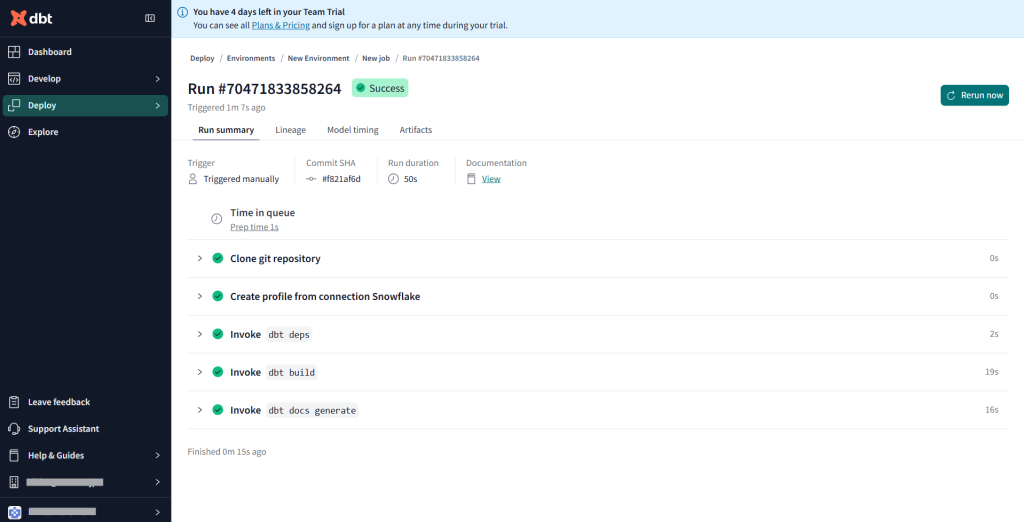Go to the Deploy breadcrumb
The image size is (1024, 522).
202,58
